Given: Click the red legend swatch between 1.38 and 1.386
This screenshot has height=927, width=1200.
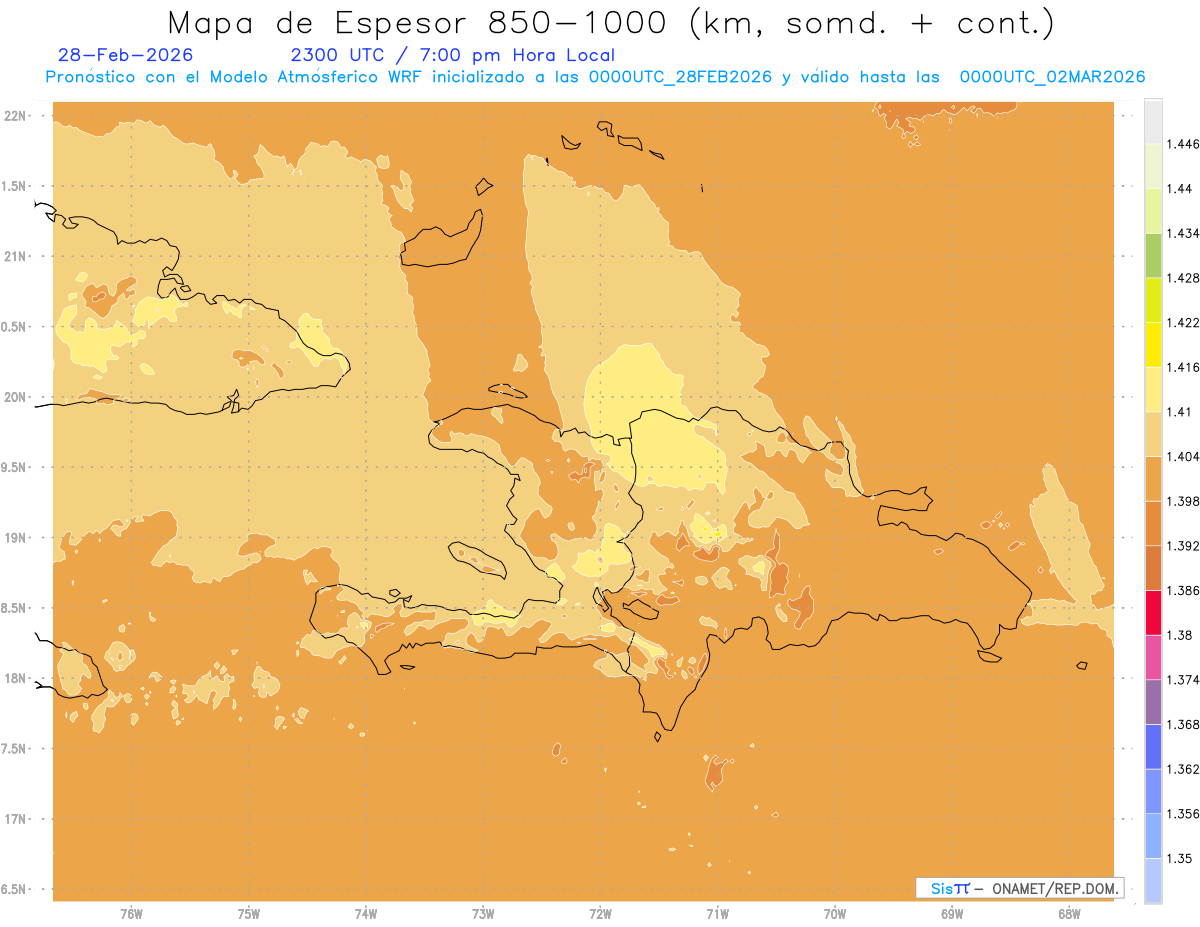Looking at the screenshot, I should coord(1153,613).
